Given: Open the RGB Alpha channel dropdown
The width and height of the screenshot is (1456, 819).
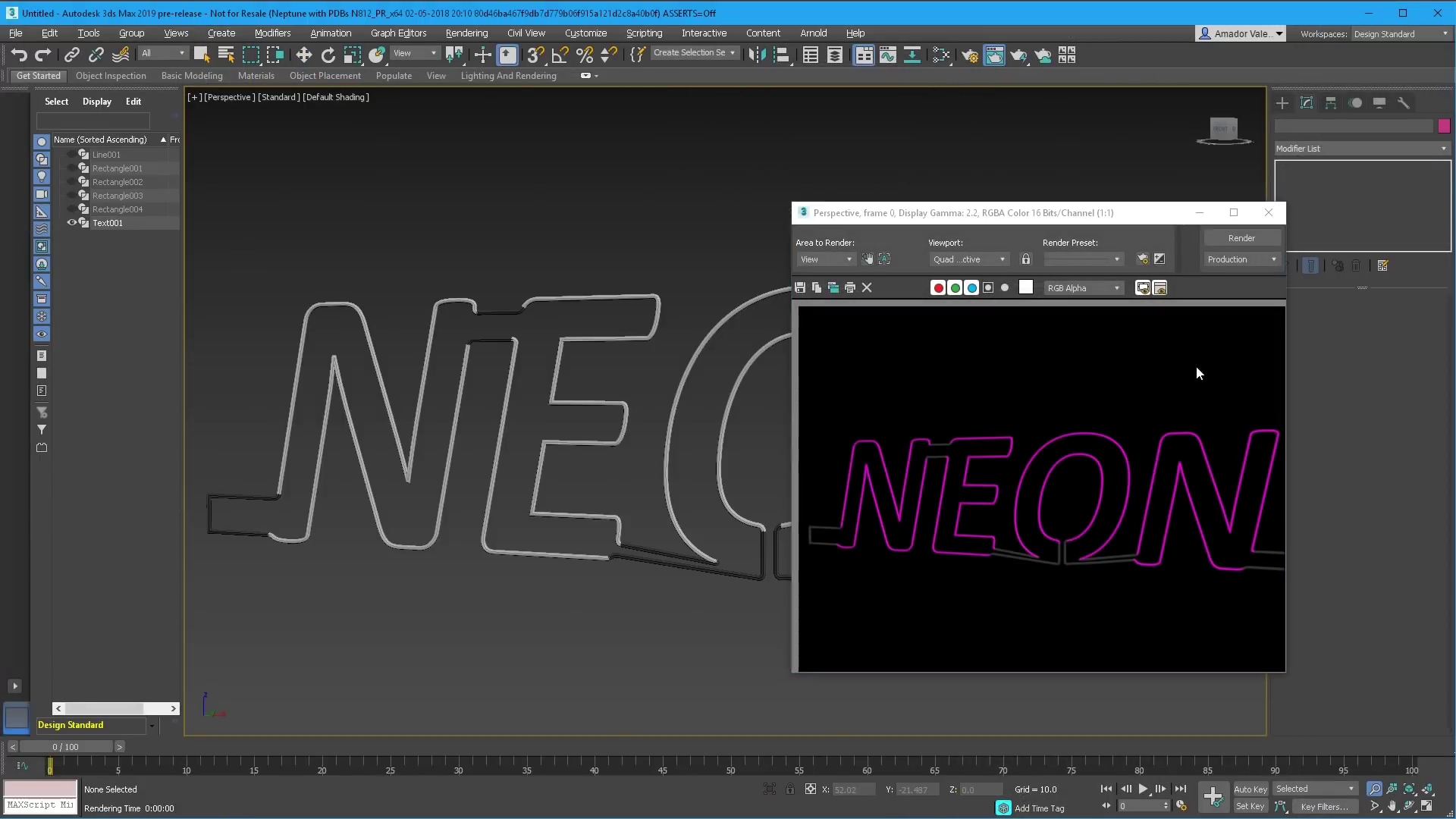Looking at the screenshot, I should click(x=1083, y=288).
